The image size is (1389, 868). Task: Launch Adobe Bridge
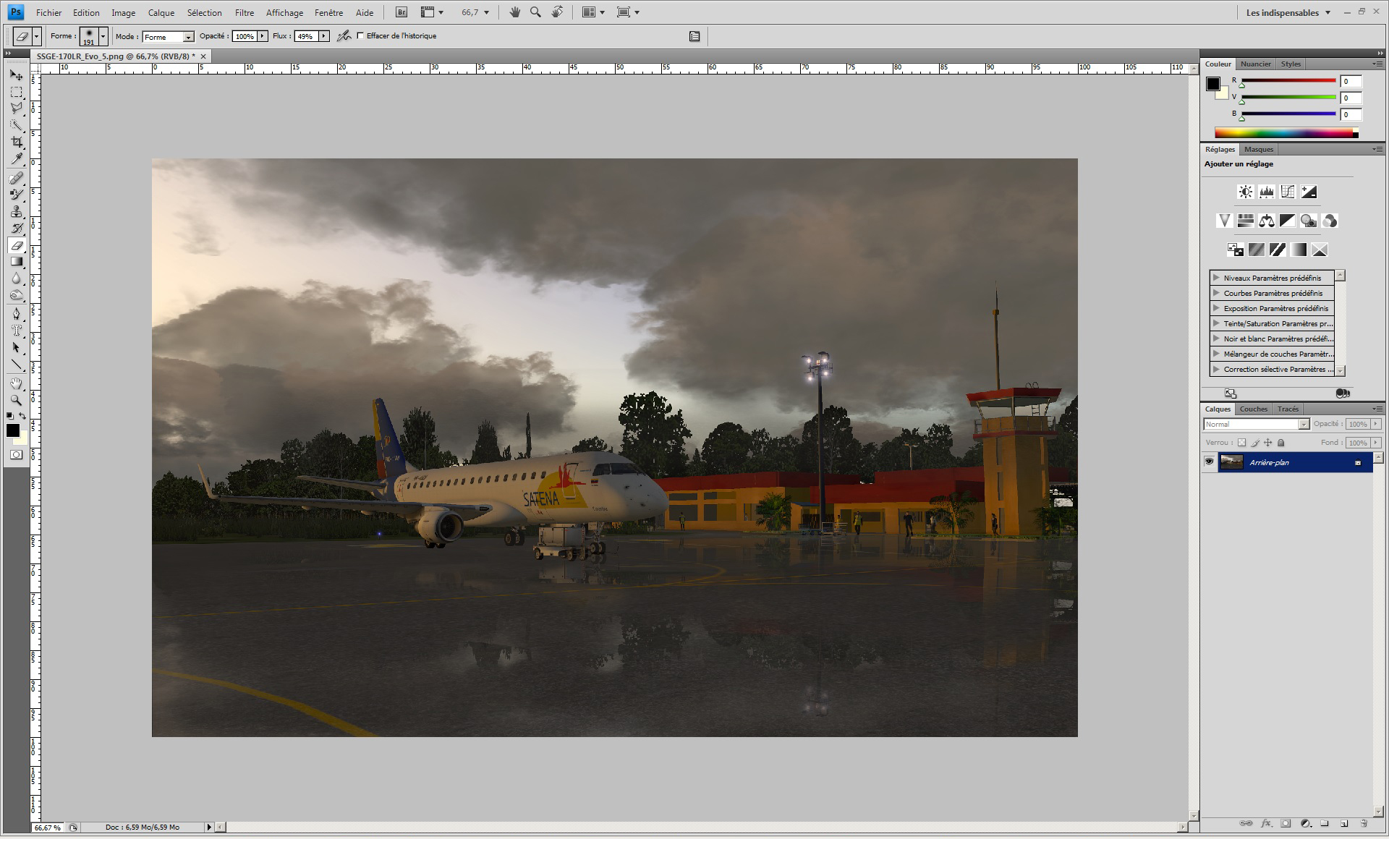click(401, 12)
